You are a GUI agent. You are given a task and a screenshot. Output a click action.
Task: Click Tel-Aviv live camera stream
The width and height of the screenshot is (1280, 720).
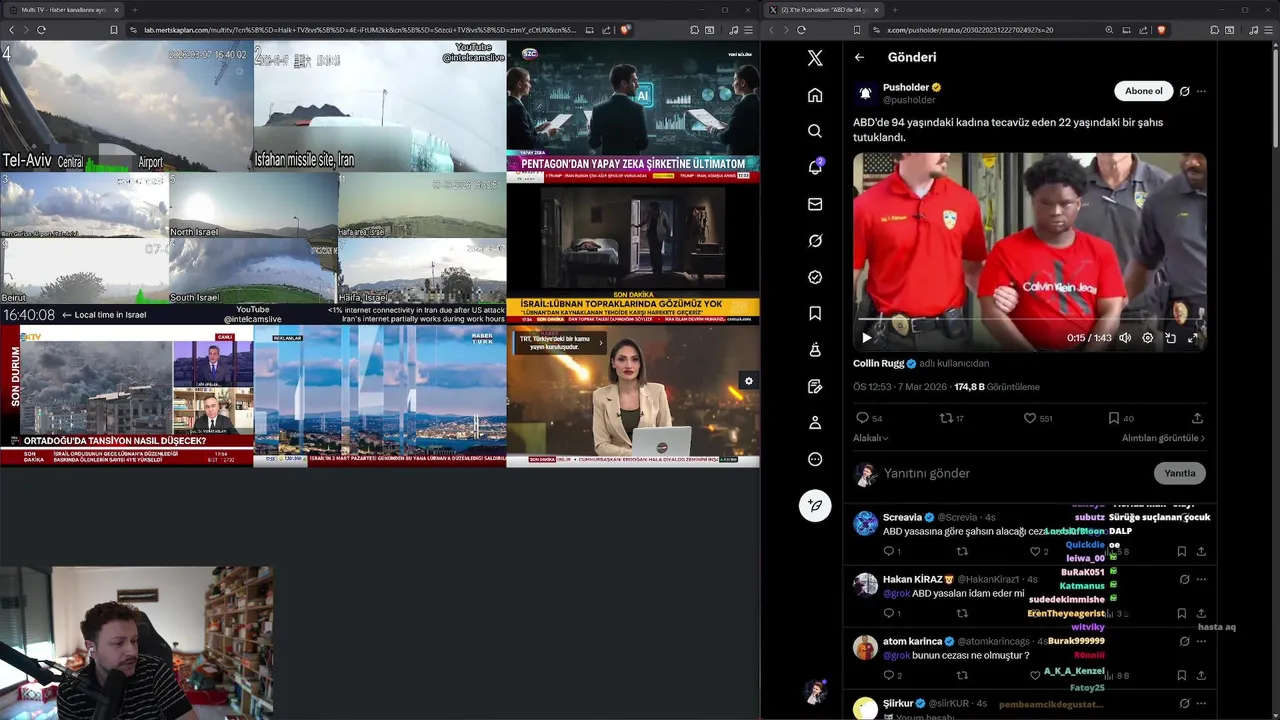point(127,106)
